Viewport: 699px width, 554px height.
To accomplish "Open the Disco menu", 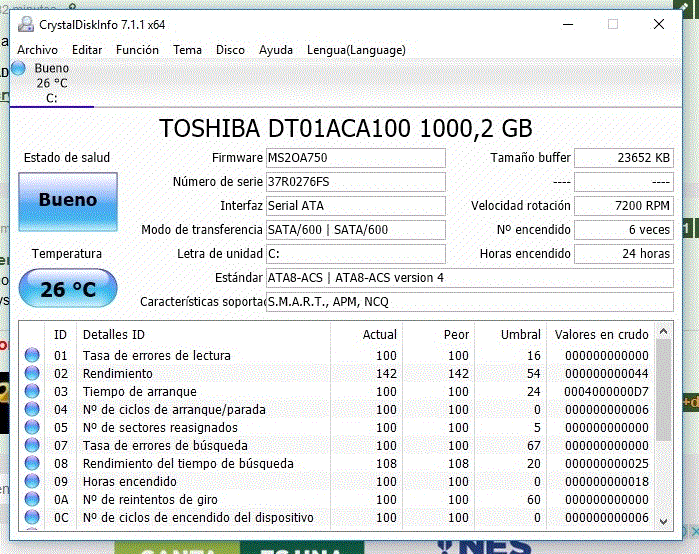I will (x=230, y=50).
